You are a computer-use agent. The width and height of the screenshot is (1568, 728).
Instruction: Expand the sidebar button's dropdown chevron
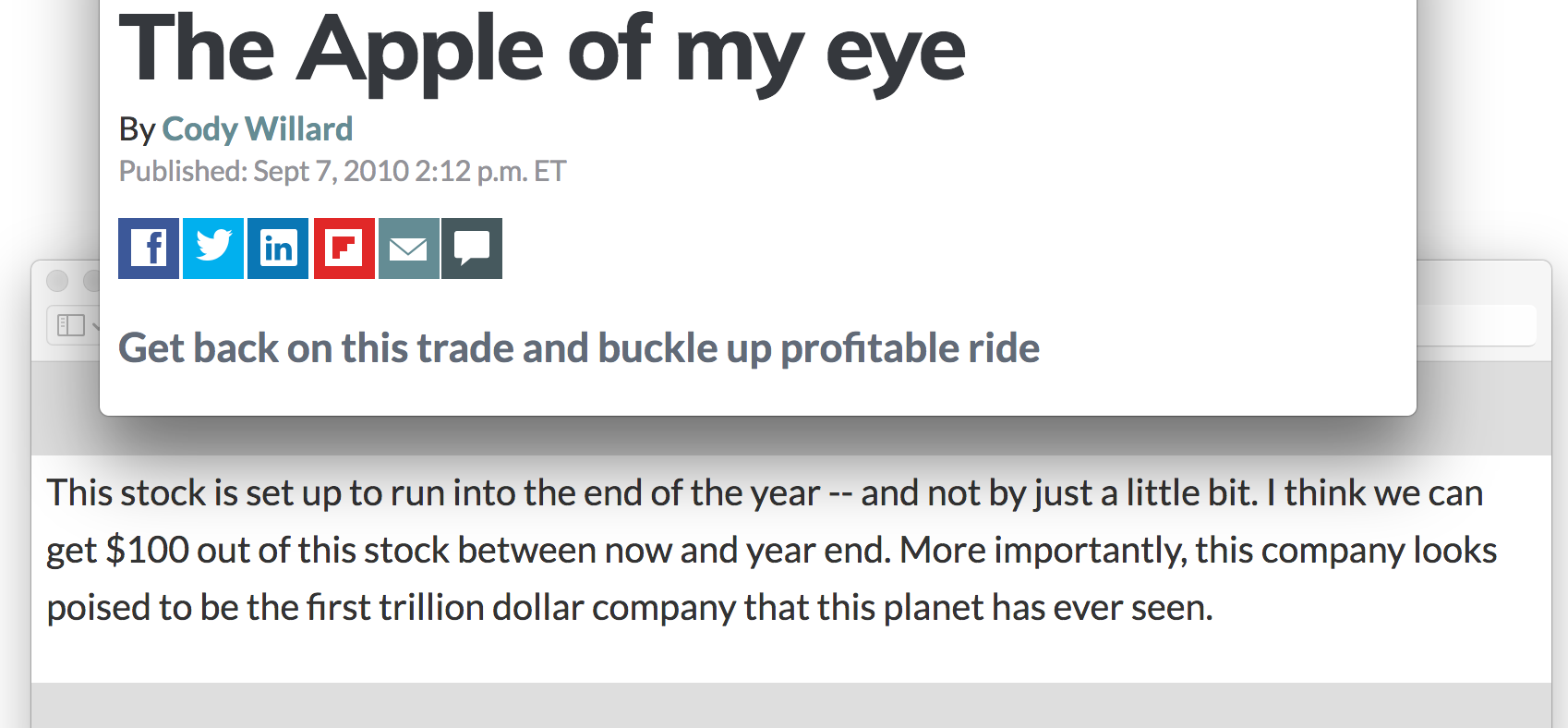pyautogui.click(x=94, y=325)
